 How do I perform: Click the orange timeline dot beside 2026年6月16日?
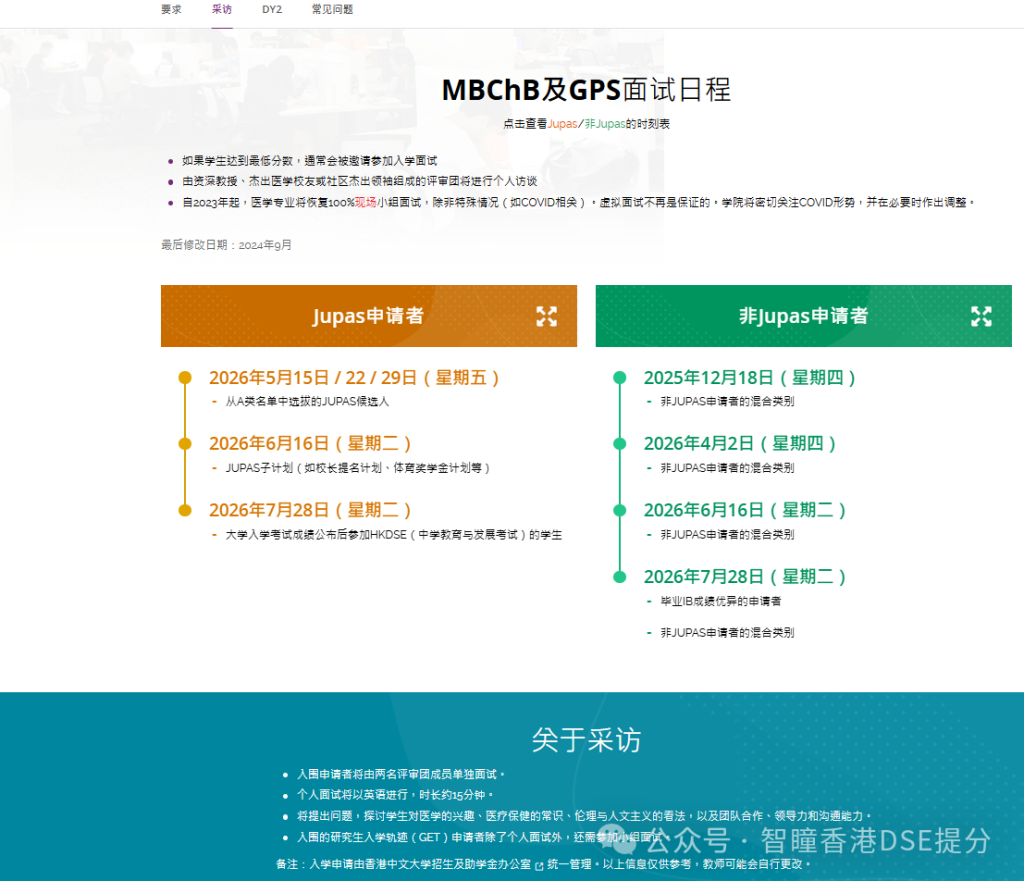click(185, 444)
